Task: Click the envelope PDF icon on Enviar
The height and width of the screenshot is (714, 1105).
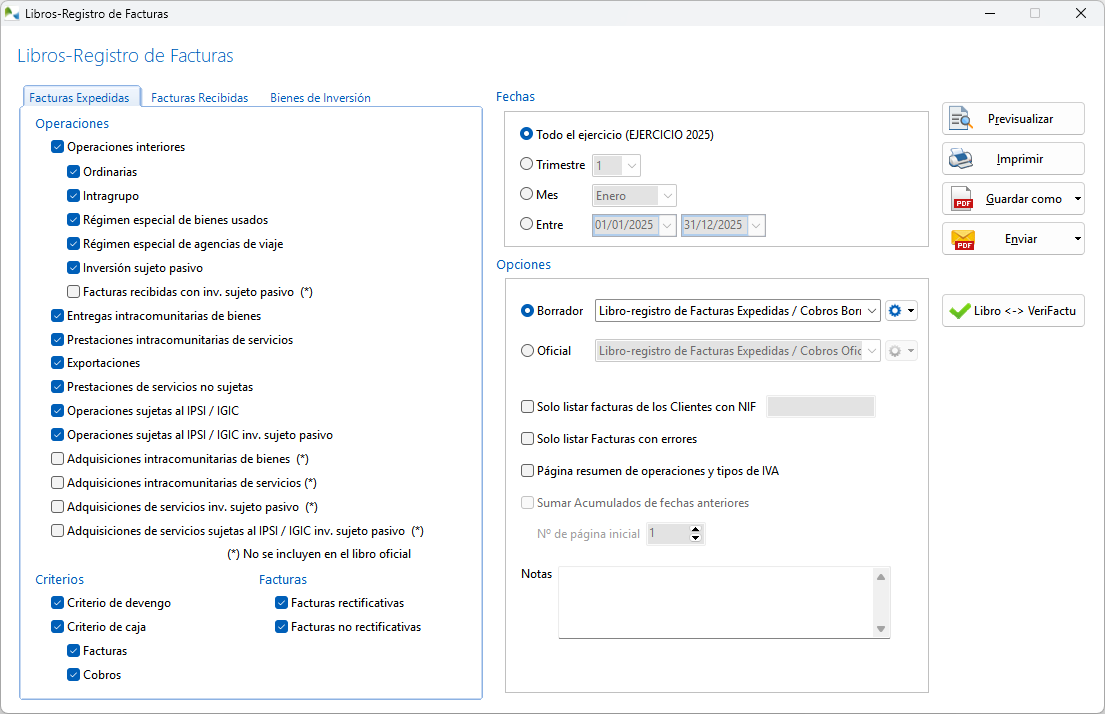Action: pyautogui.click(x=962, y=239)
